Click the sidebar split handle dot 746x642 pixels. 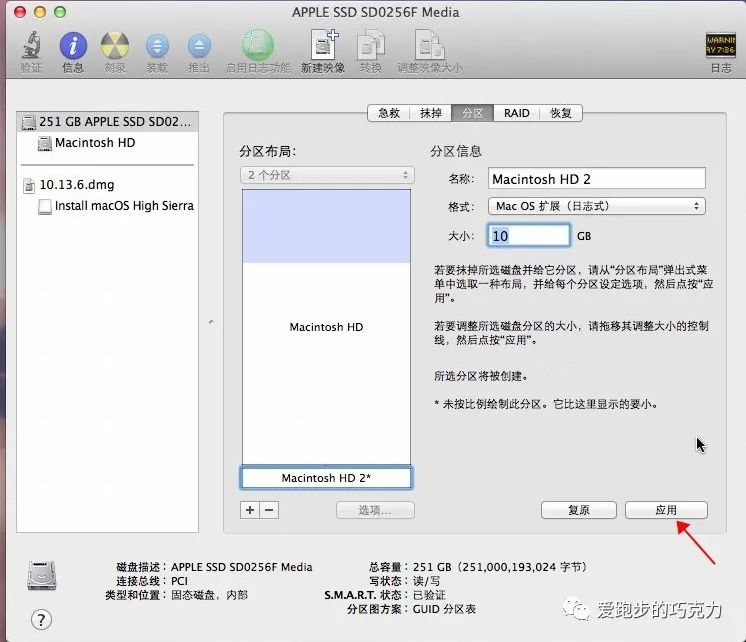point(211,322)
